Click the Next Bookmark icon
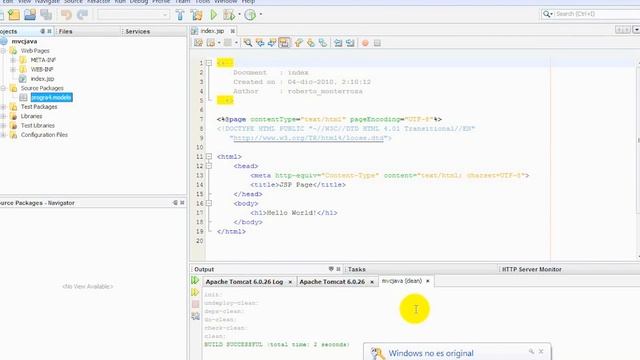Screen dimensions: 640x360 point(311,43)
